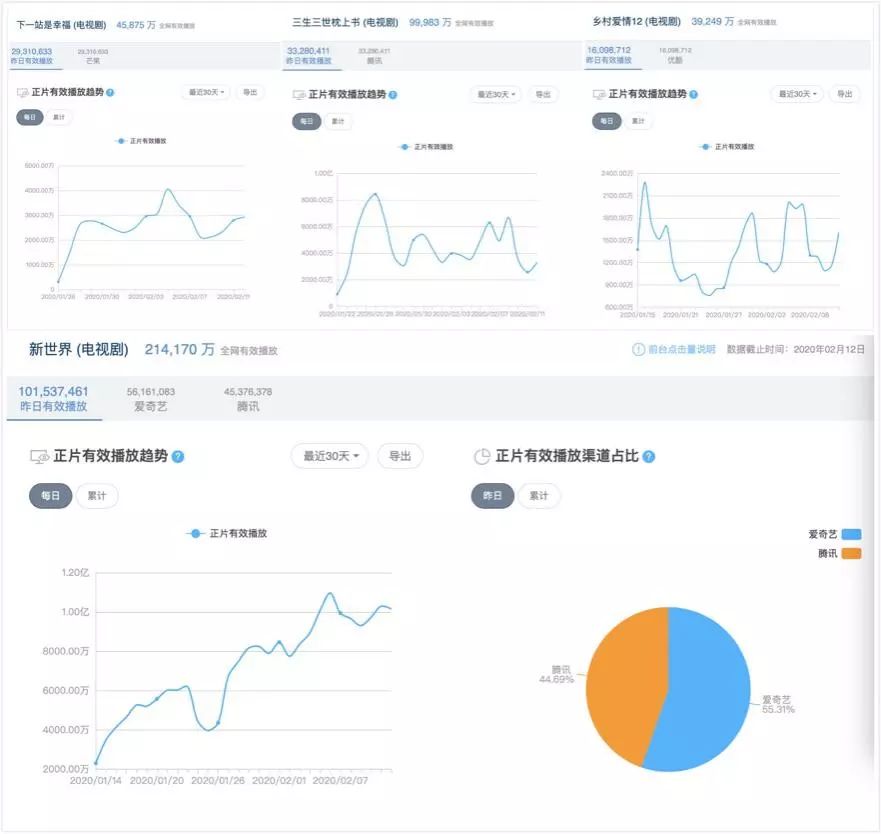This screenshot has width=881, height=834.
Task: Click help icon in 乡村爱情12 trend panel
Action: click(693, 94)
